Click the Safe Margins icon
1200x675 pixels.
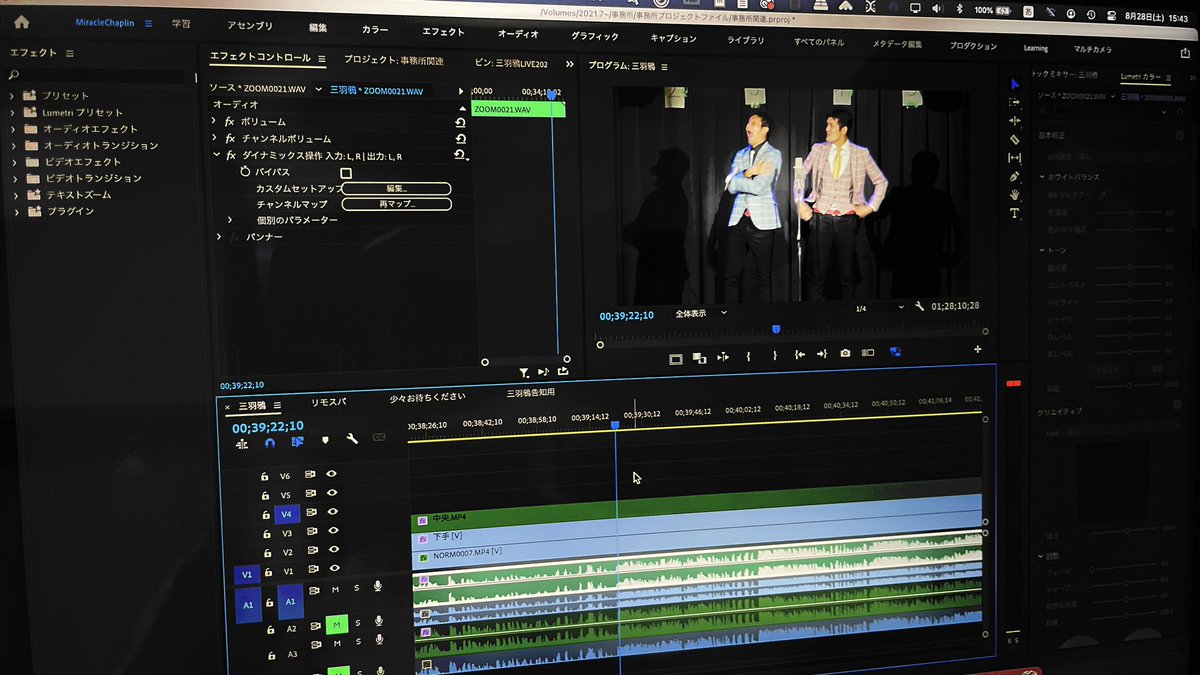tap(676, 358)
